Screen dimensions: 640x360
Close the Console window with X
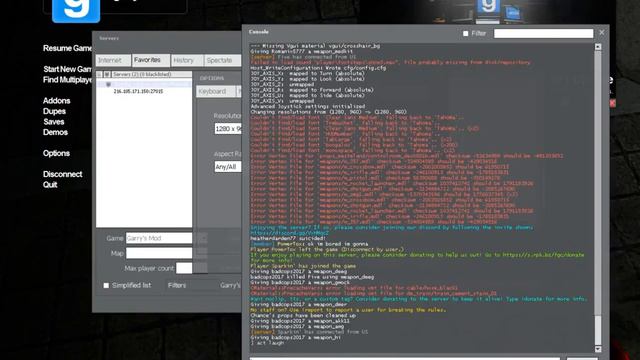602,33
